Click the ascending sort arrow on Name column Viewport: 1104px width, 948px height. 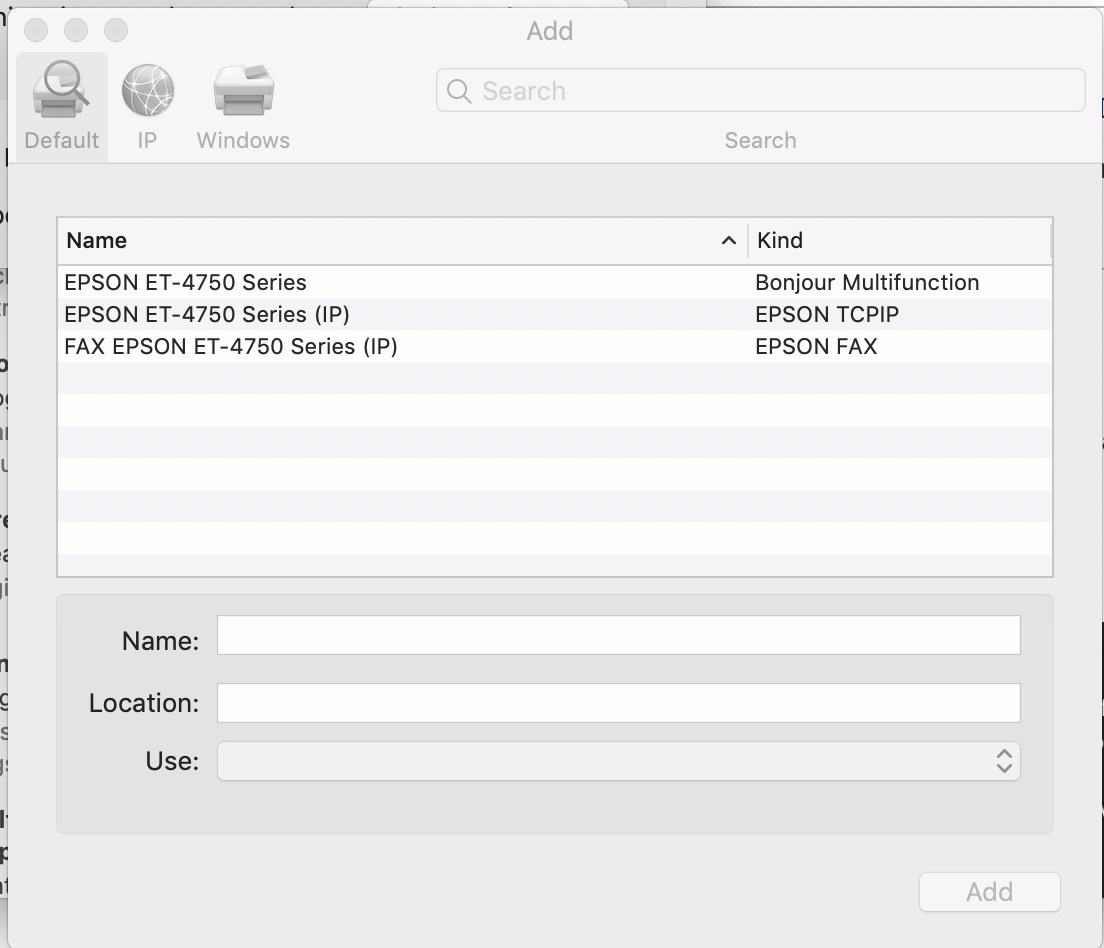[x=728, y=240]
